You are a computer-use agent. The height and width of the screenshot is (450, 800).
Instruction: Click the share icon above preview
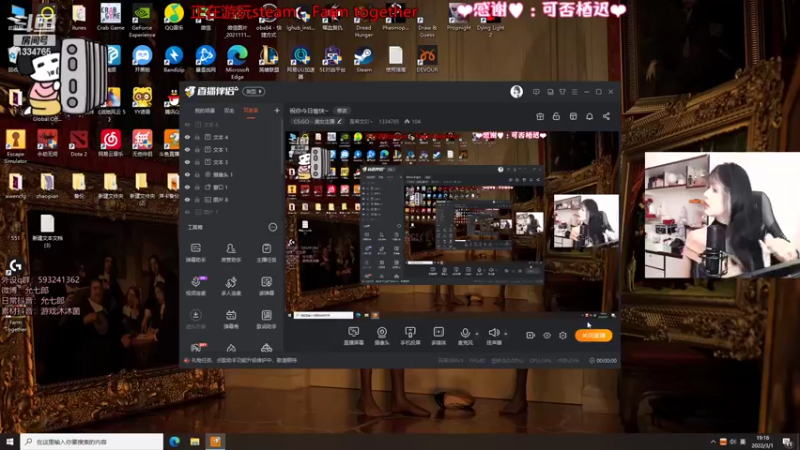pos(606,116)
